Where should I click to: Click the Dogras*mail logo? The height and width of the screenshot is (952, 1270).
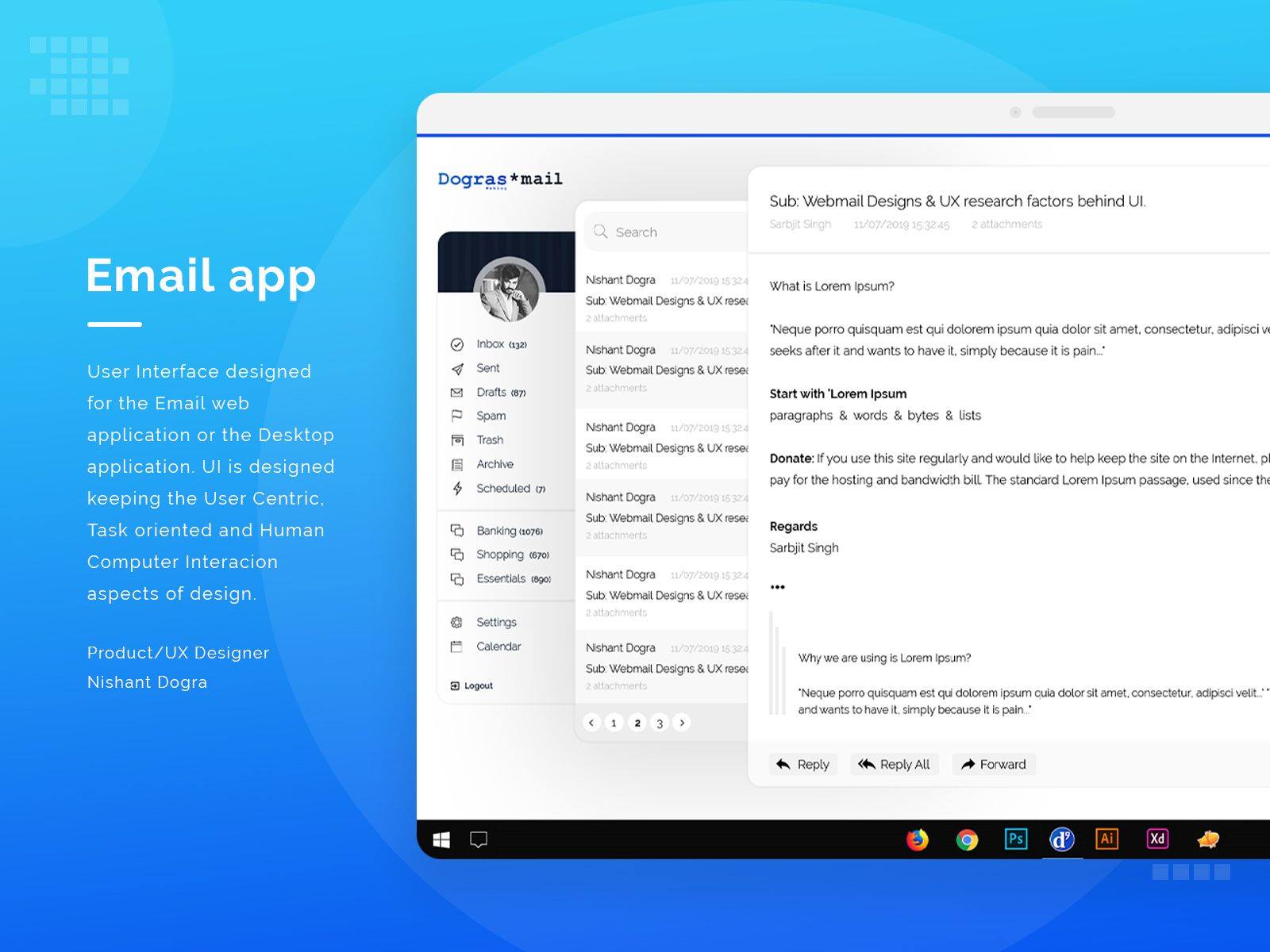[500, 179]
